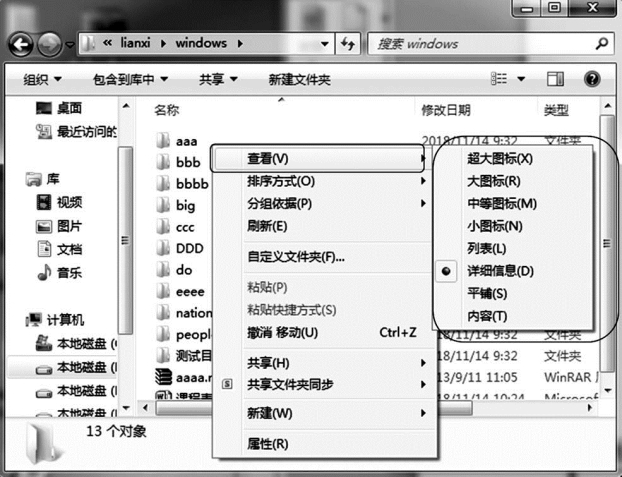Image resolution: width=622 pixels, height=477 pixels.
Task: Choose 撤消 移动(U) in context menu
Action: [324, 332]
